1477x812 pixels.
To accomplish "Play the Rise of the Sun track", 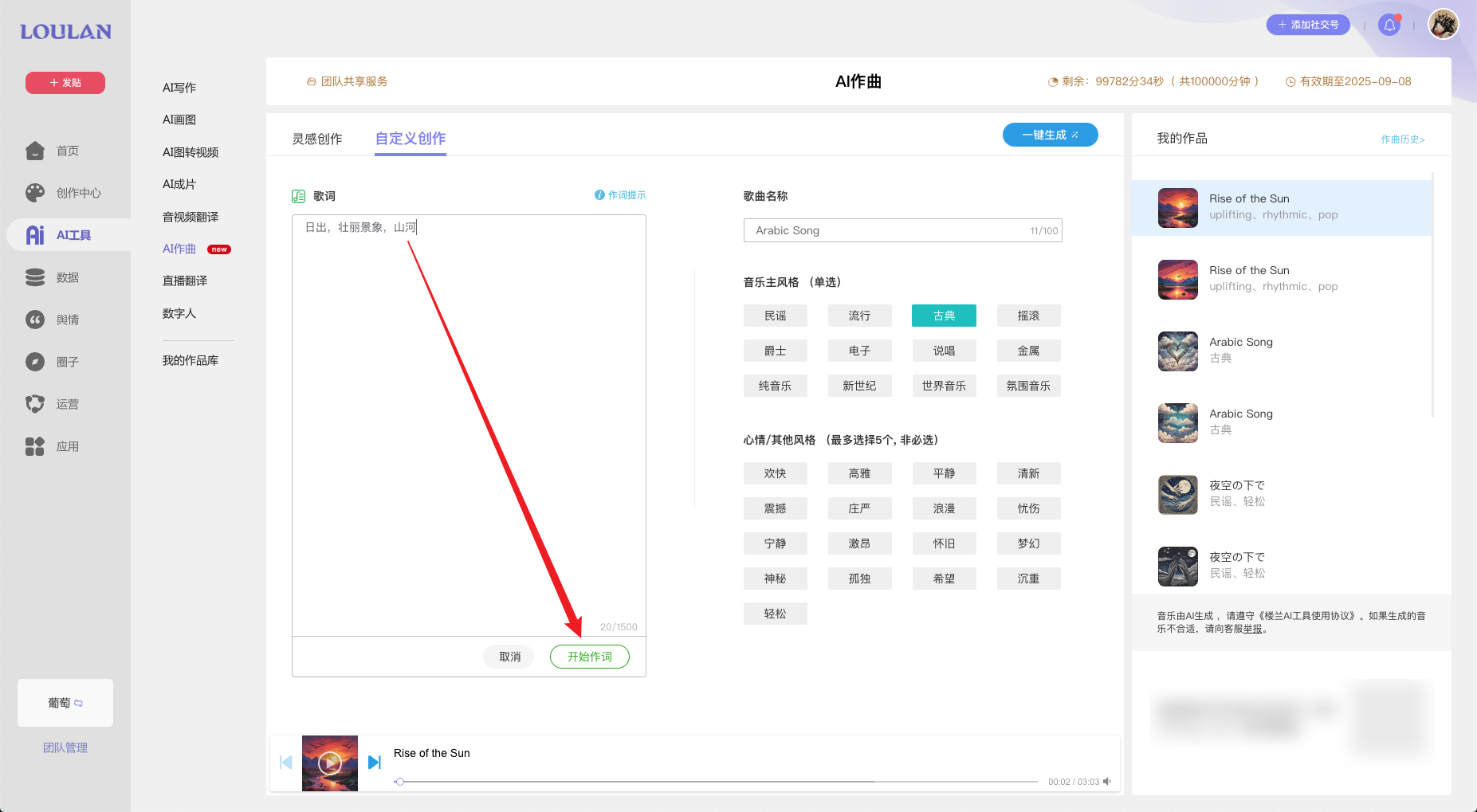I will [x=329, y=763].
